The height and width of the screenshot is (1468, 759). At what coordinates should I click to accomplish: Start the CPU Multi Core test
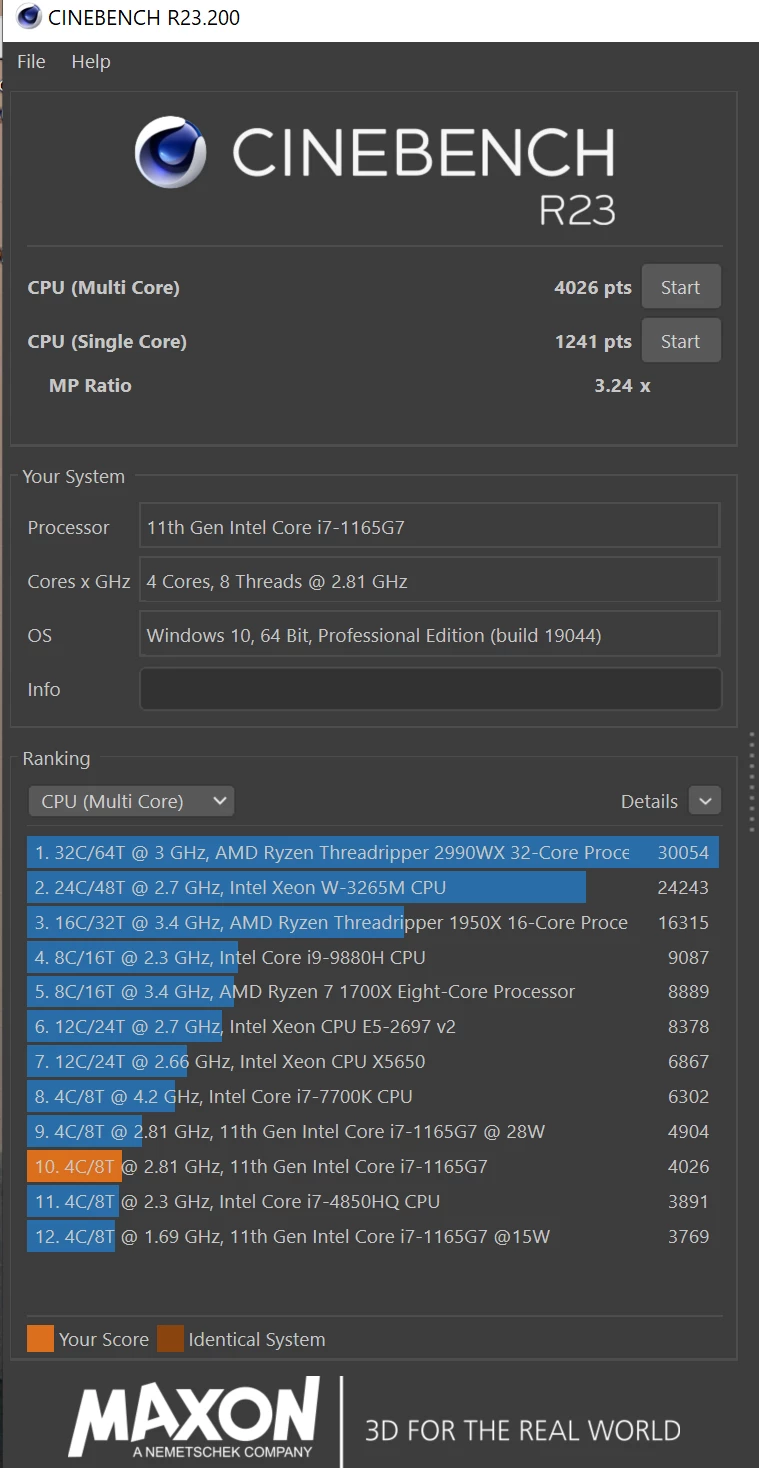pos(680,287)
